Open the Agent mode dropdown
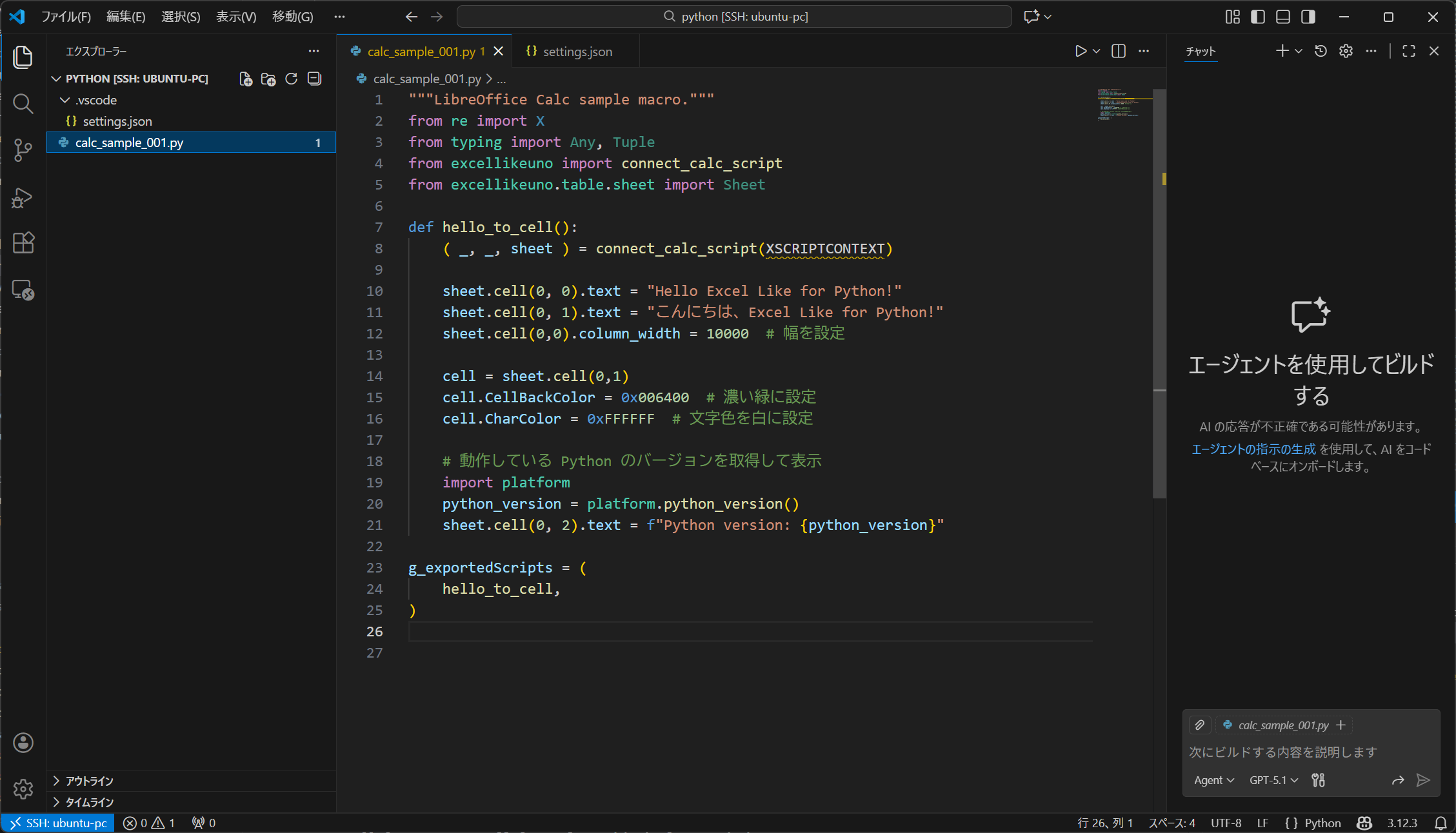This screenshot has width=1456, height=833. tap(1213, 780)
